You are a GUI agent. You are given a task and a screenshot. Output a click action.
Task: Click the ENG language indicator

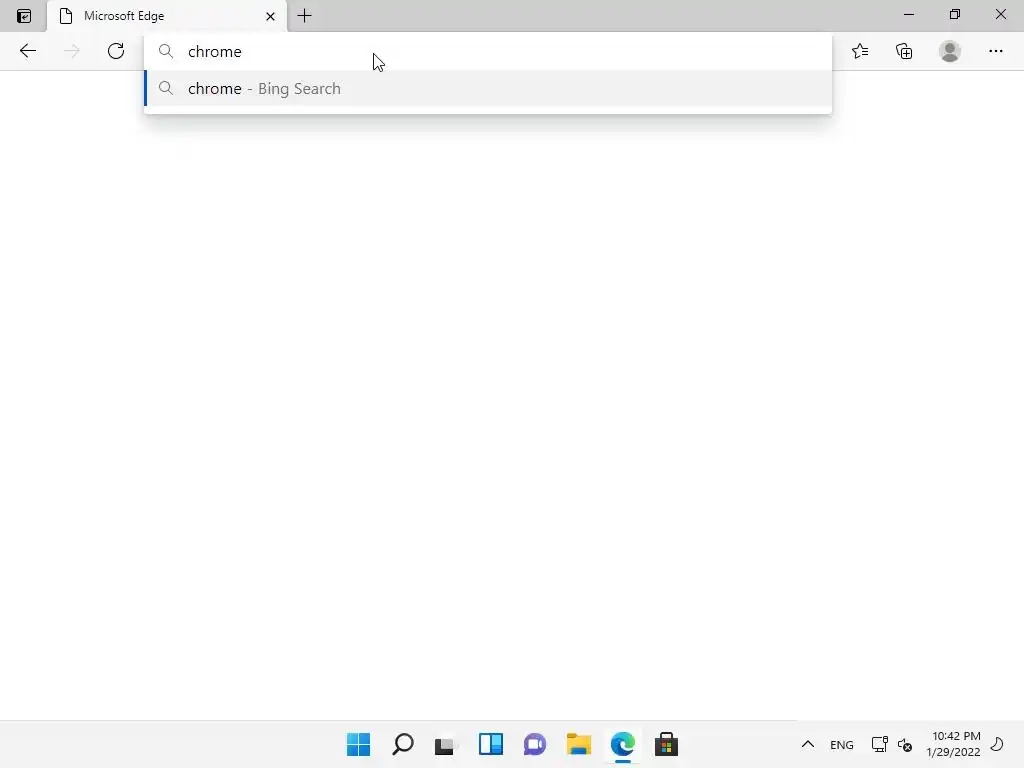(842, 745)
